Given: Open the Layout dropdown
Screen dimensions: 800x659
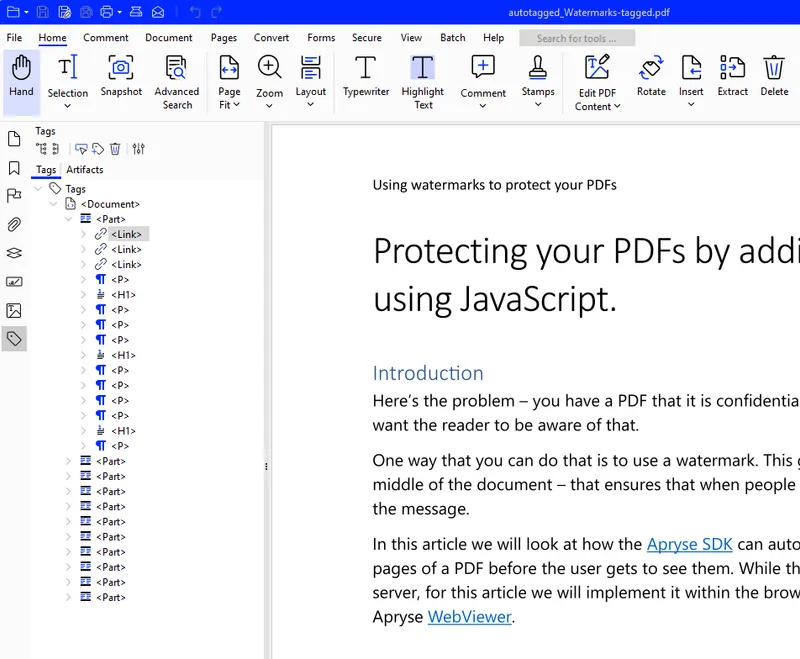Looking at the screenshot, I should point(310,105).
